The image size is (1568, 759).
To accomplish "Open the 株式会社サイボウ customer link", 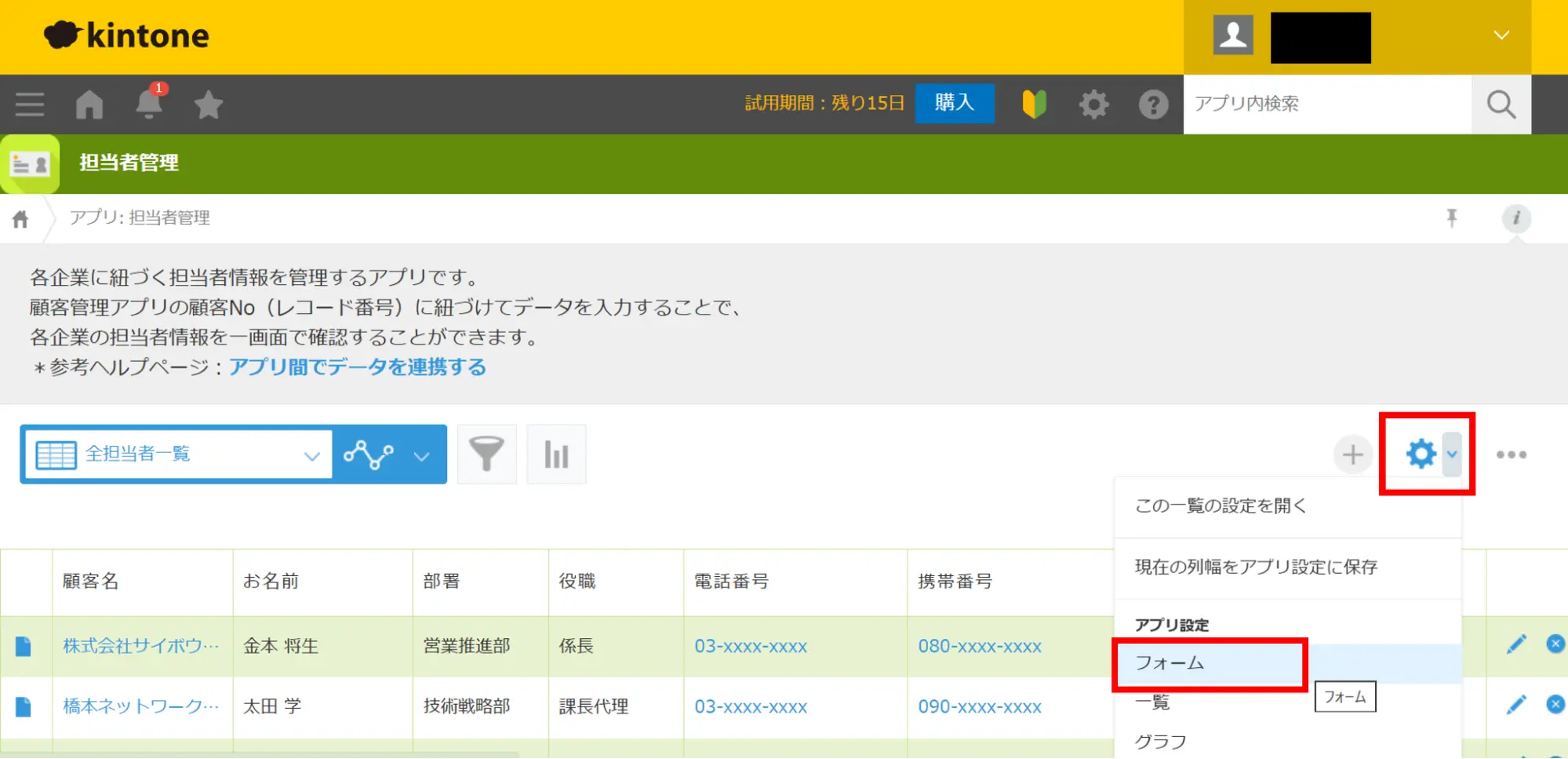I will tap(140, 646).
